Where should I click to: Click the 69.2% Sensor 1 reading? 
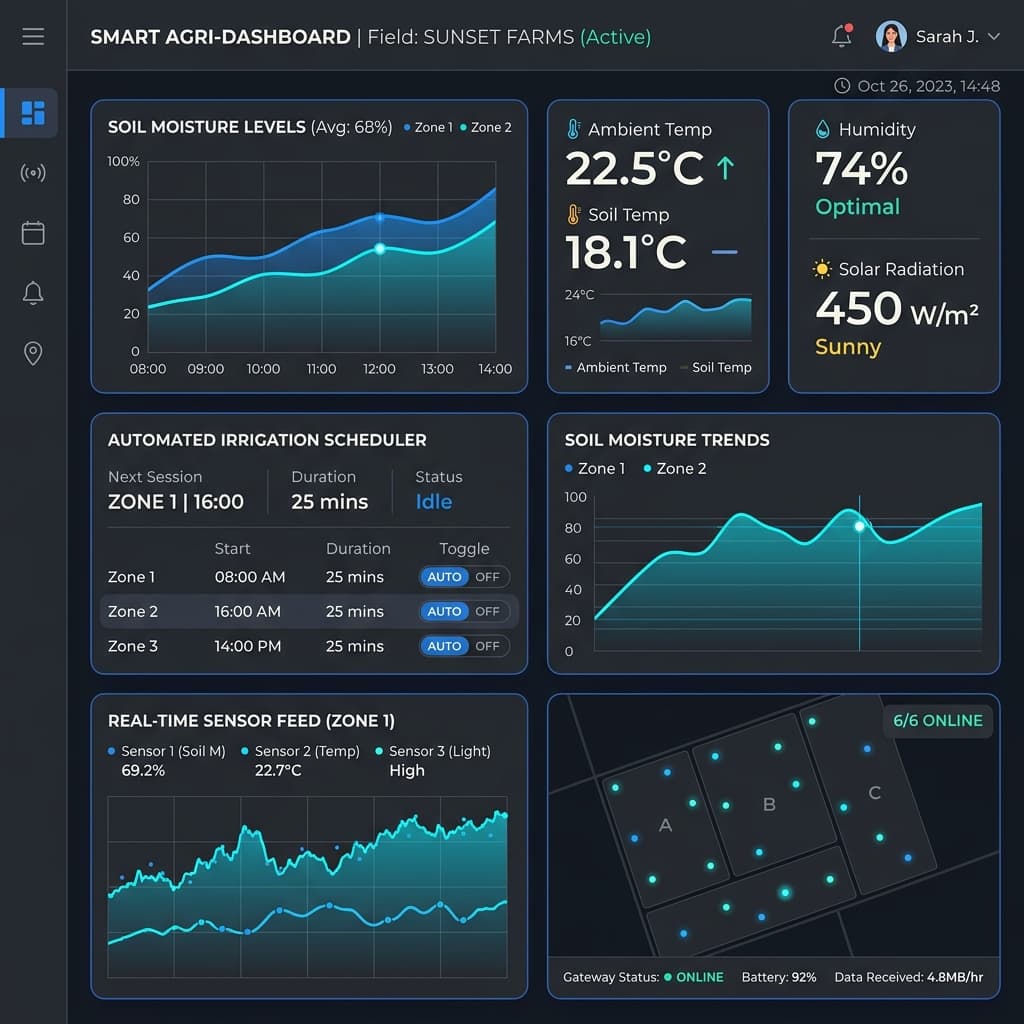143,771
